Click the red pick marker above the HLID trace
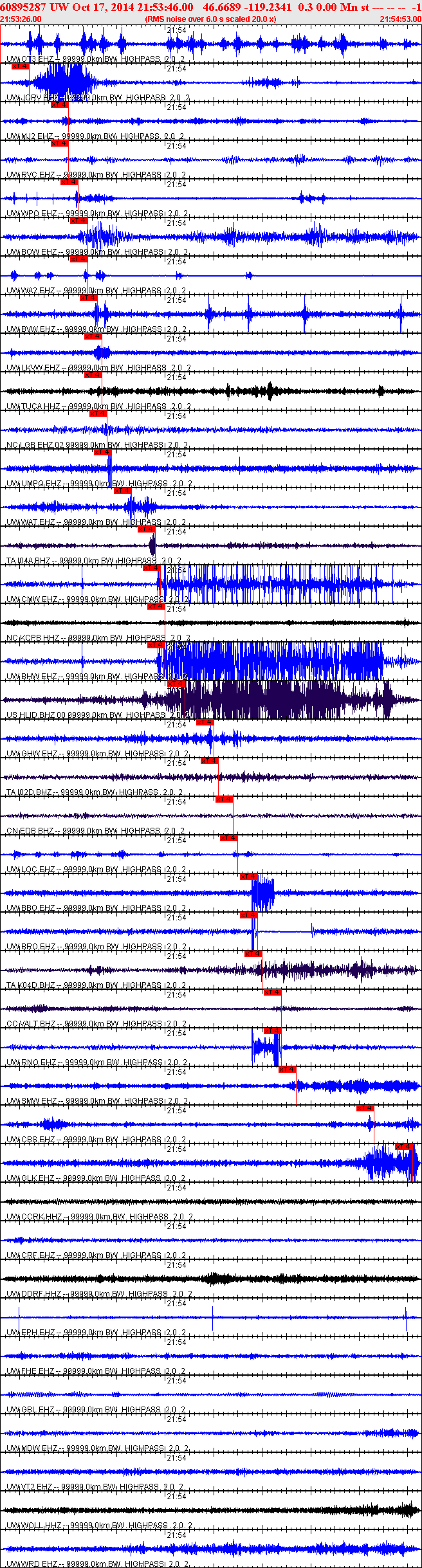422x1568 pixels. pos(176,684)
